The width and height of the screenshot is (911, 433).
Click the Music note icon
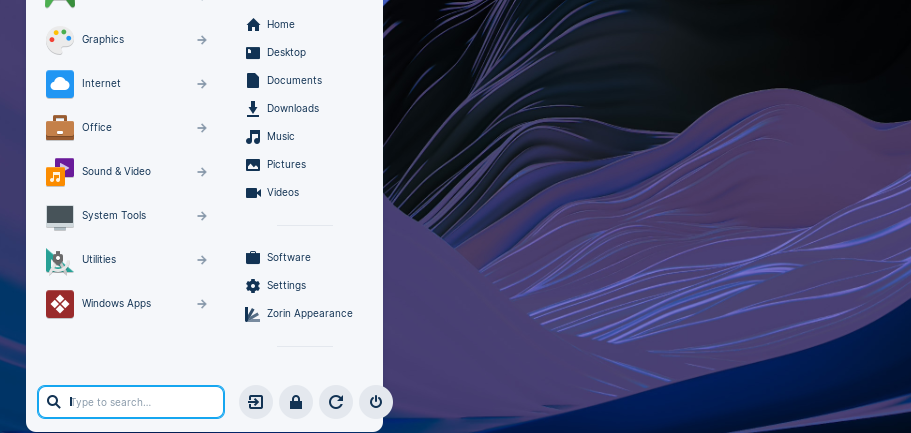coord(253,137)
